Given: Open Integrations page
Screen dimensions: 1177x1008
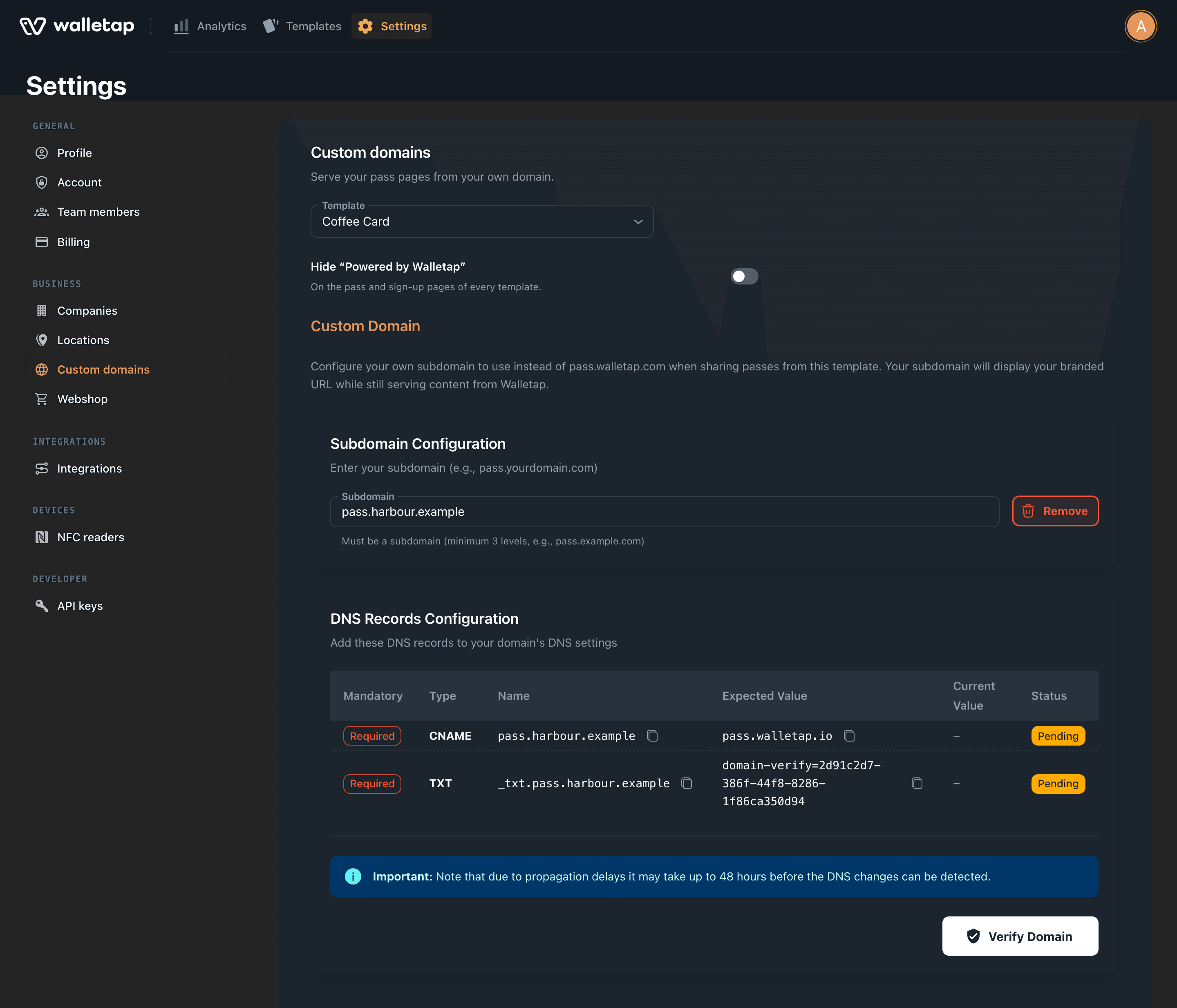Looking at the screenshot, I should coord(130,468).
